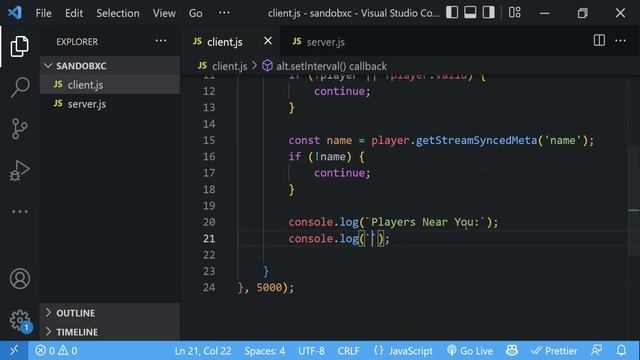Click the JS icon on server.js tab
This screenshot has width=640, height=360.
coord(297,41)
